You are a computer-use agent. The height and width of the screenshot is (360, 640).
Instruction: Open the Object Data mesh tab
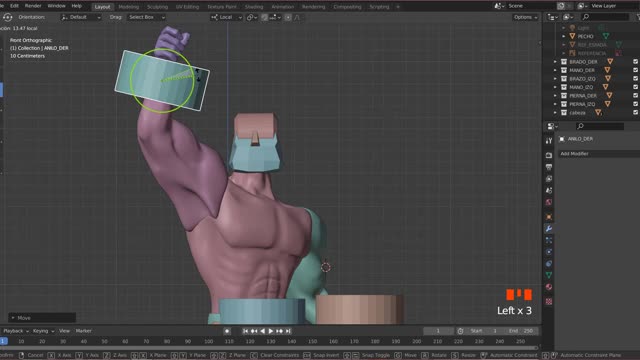(x=549, y=275)
